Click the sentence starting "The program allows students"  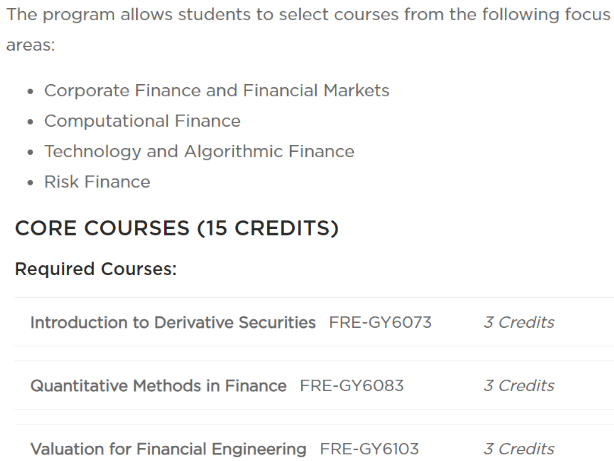point(300,15)
